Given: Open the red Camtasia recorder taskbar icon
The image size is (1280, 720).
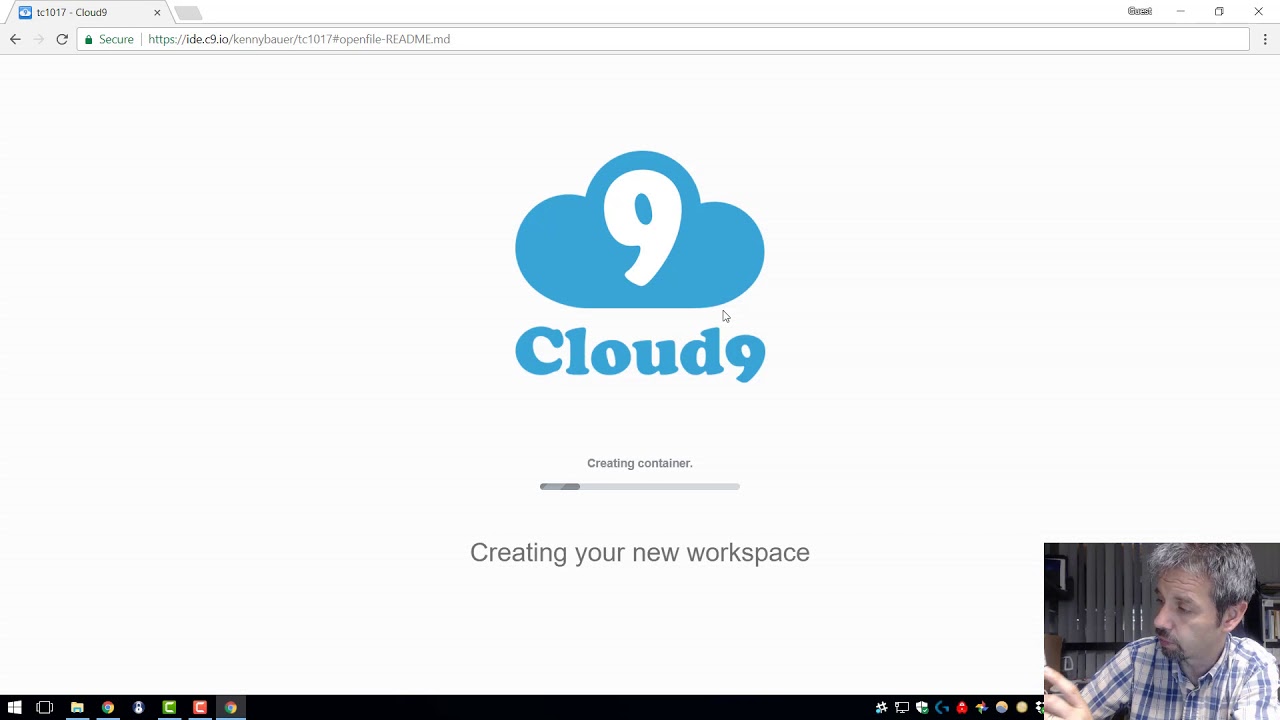Looking at the screenshot, I should tap(200, 708).
